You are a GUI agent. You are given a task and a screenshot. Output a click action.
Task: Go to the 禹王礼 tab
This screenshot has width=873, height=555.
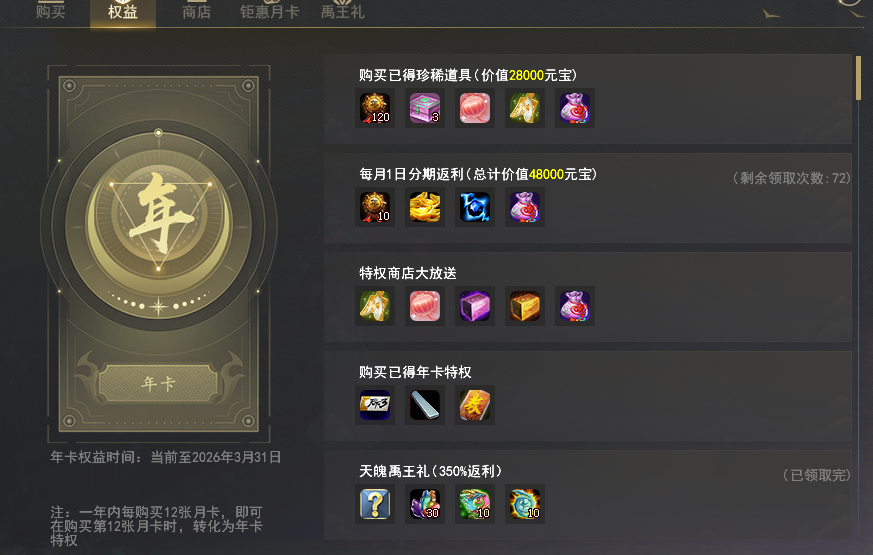point(342,12)
